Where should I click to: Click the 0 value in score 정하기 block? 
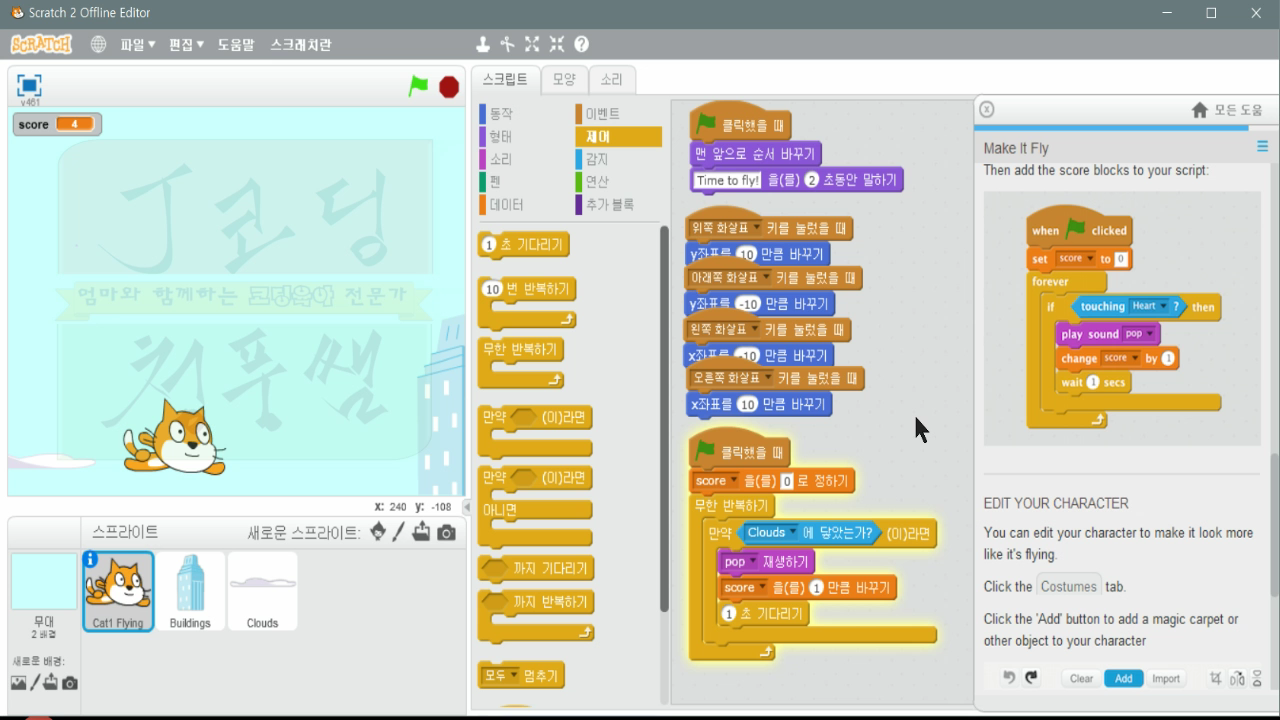[x=787, y=481]
